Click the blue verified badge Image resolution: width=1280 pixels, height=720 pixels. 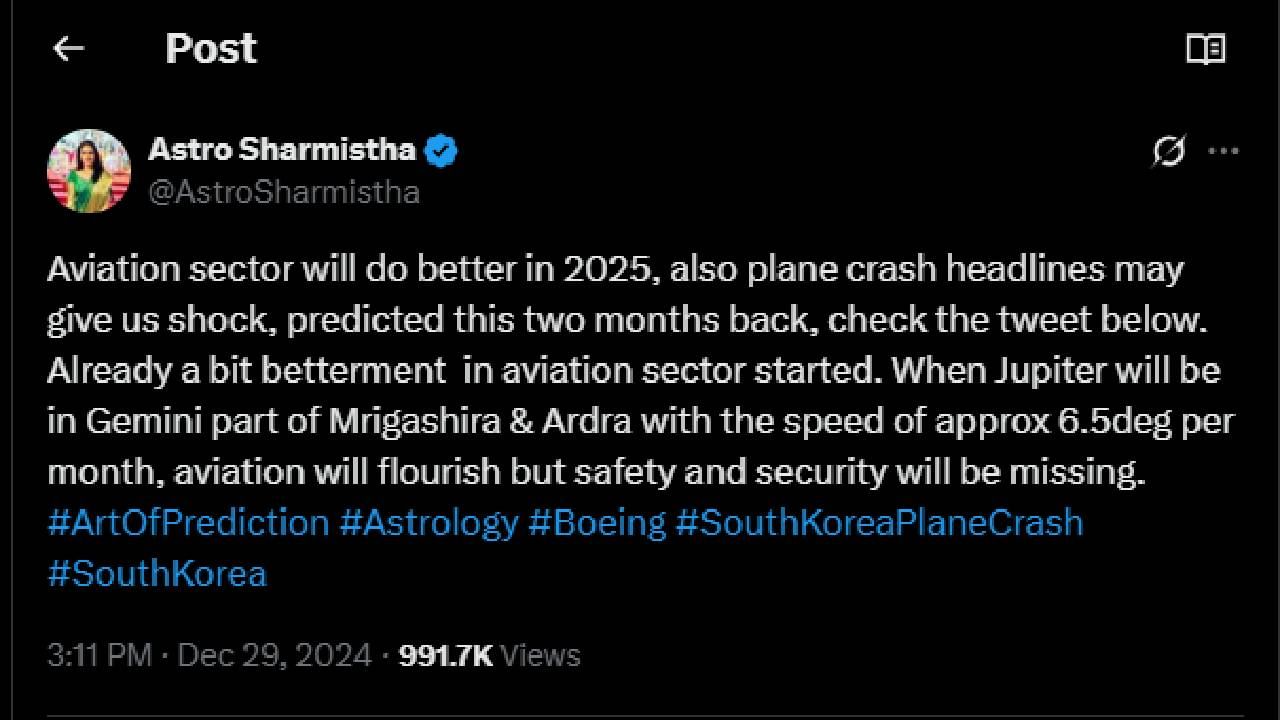(x=441, y=151)
